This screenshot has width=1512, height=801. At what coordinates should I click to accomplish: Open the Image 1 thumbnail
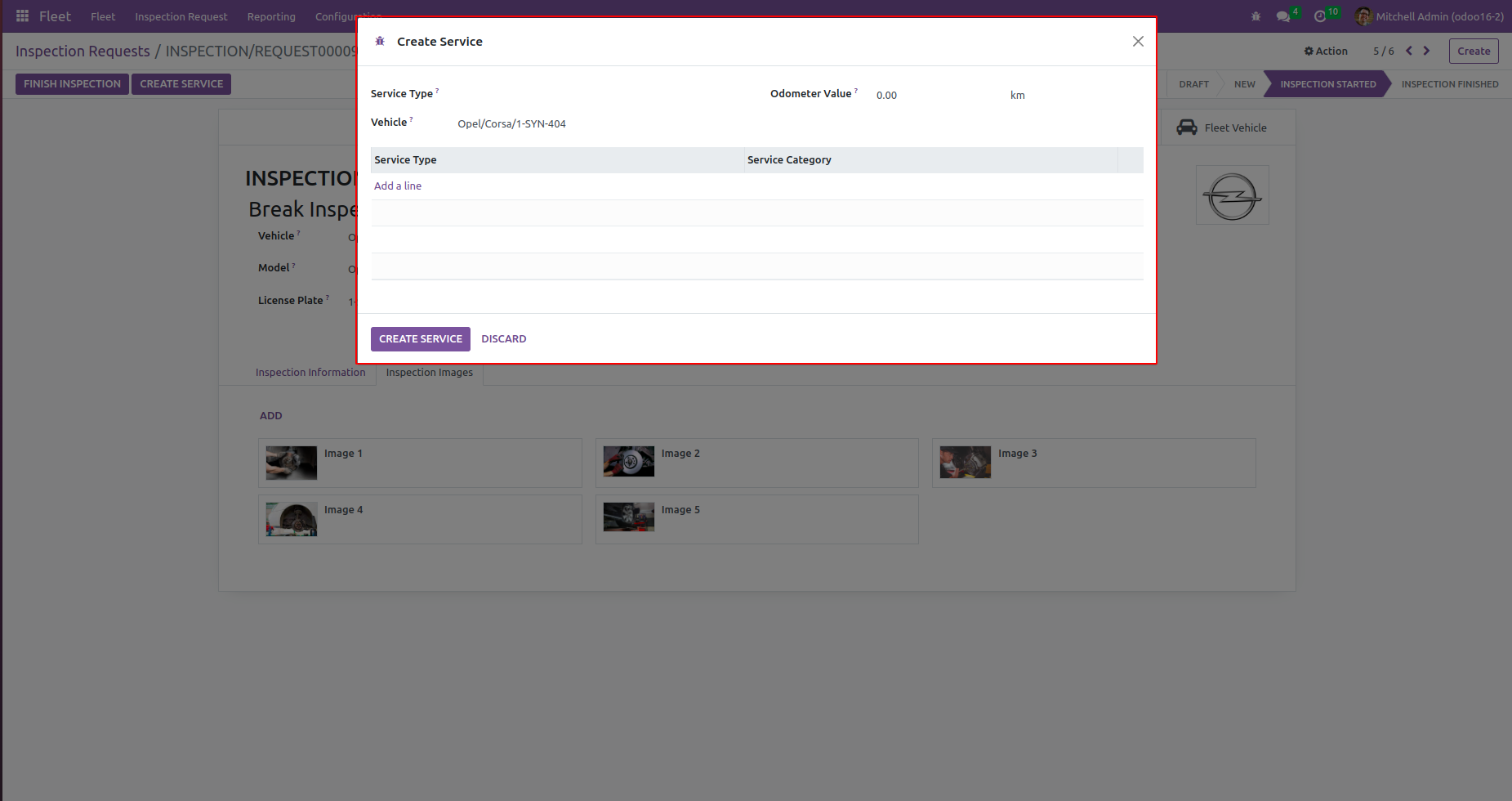click(x=292, y=463)
